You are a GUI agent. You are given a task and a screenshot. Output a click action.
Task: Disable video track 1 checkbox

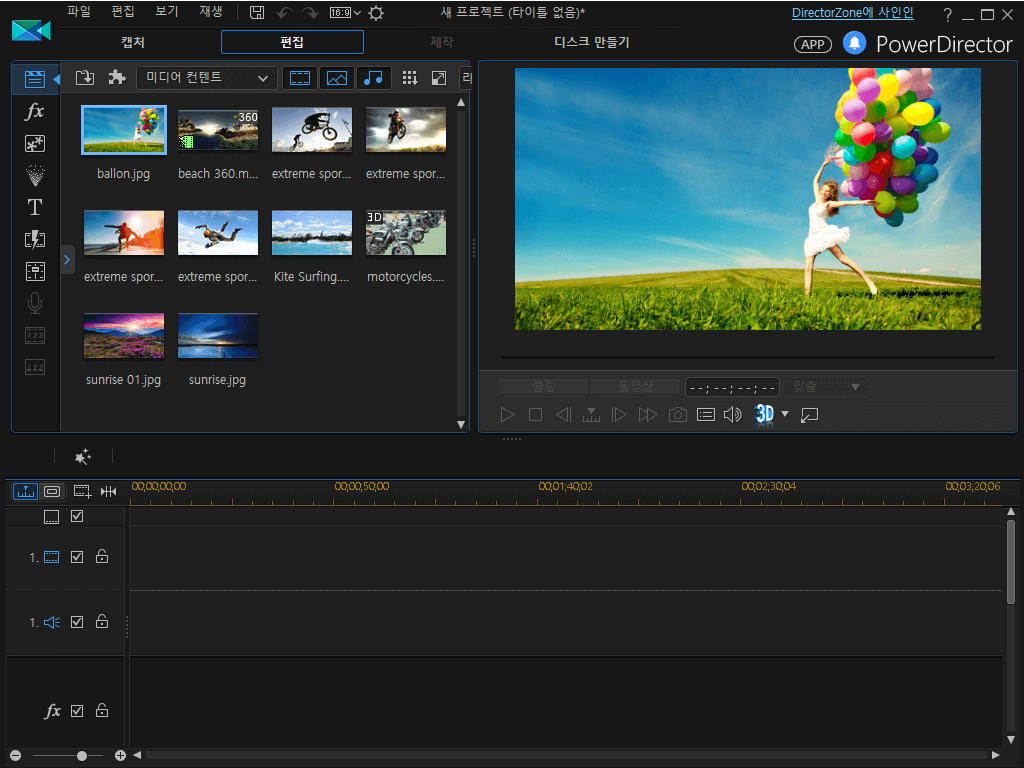(x=77, y=557)
